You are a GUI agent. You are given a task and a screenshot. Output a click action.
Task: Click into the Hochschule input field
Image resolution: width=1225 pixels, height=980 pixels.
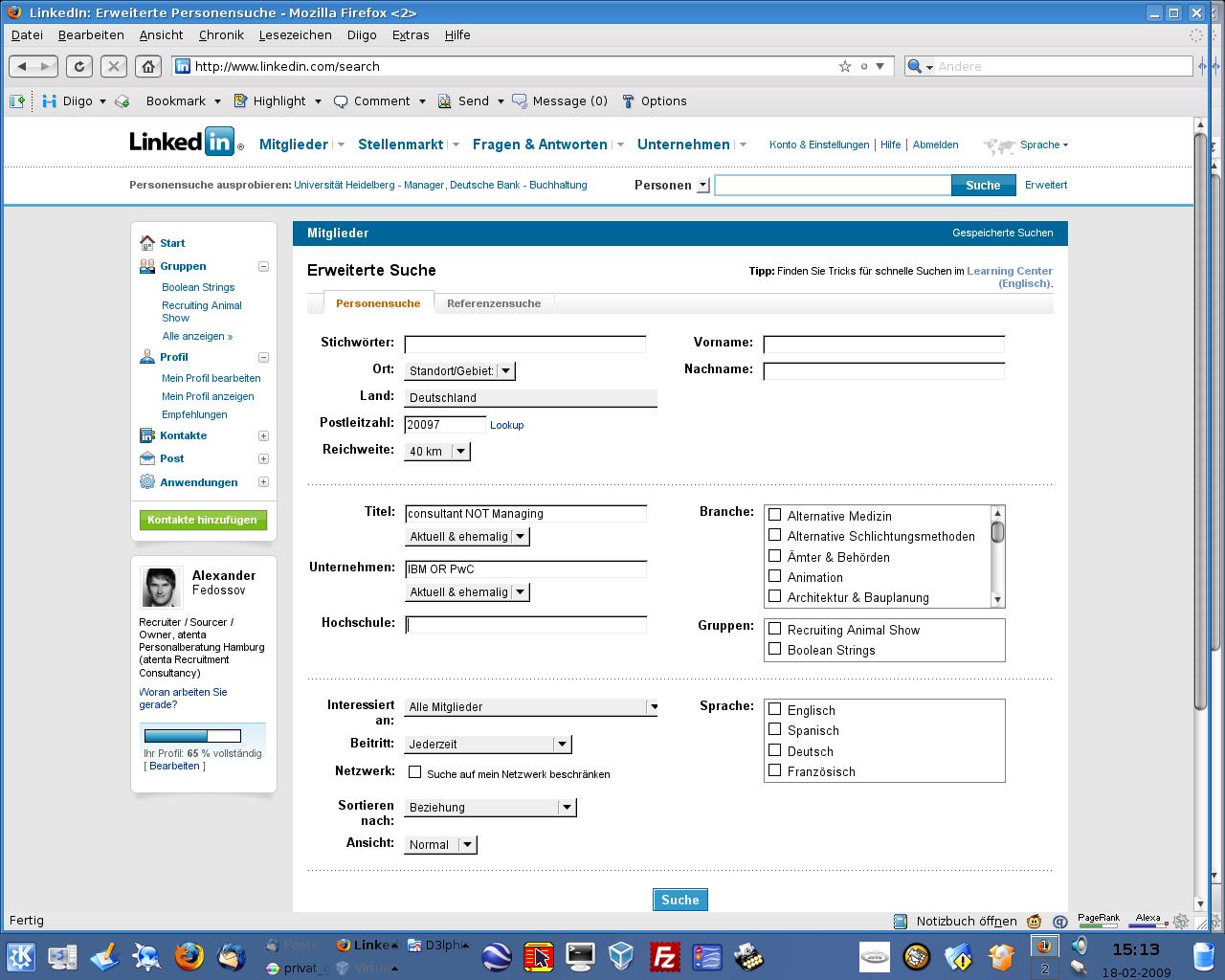[x=526, y=625]
